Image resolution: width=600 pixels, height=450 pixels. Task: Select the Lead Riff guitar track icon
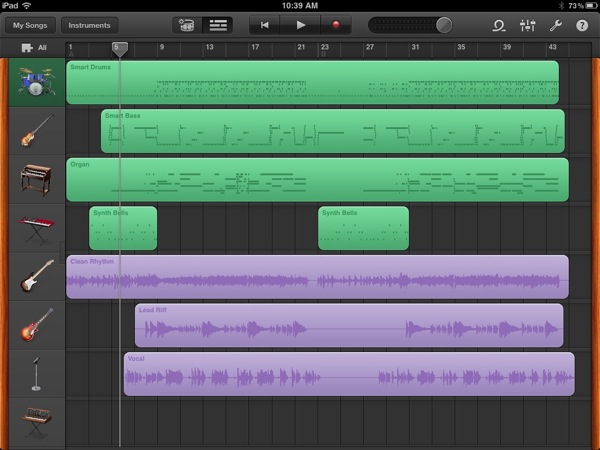point(36,325)
